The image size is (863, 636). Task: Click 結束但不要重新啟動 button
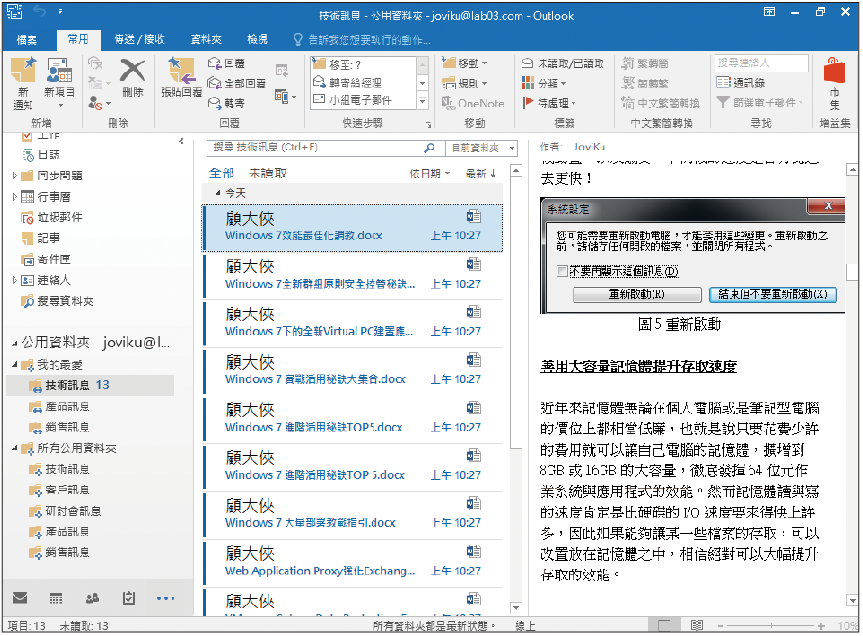click(x=772, y=294)
